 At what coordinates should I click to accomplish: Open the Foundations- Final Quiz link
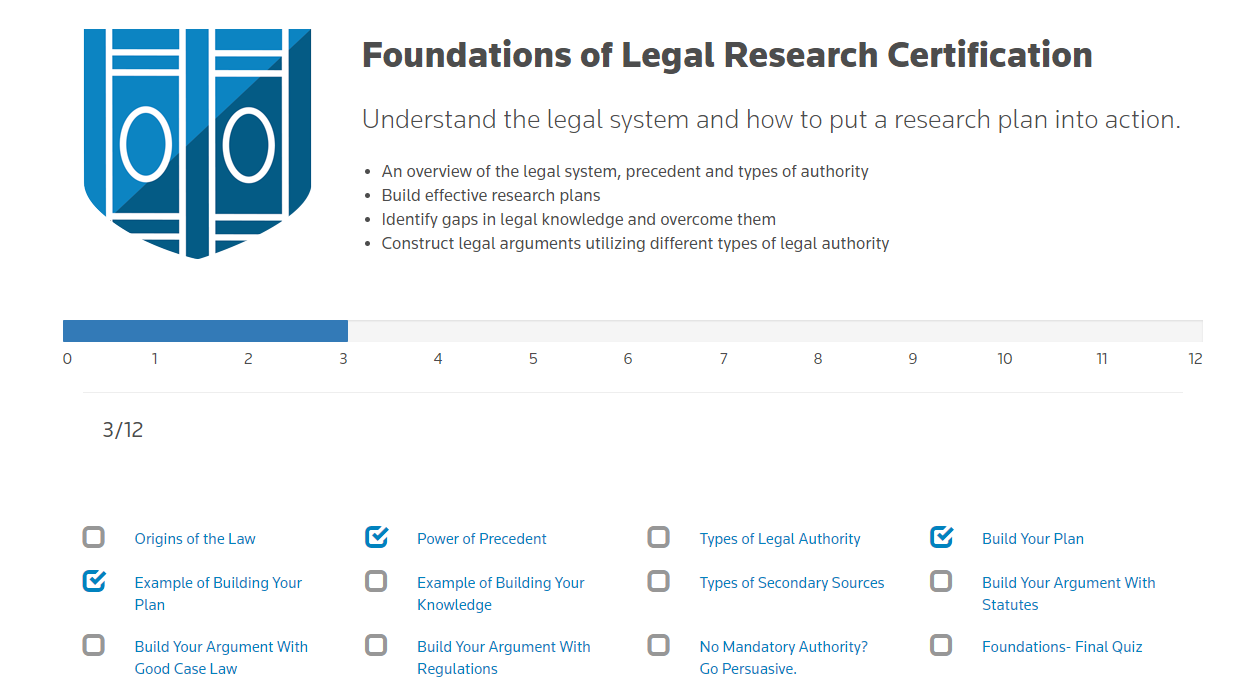(x=1062, y=647)
